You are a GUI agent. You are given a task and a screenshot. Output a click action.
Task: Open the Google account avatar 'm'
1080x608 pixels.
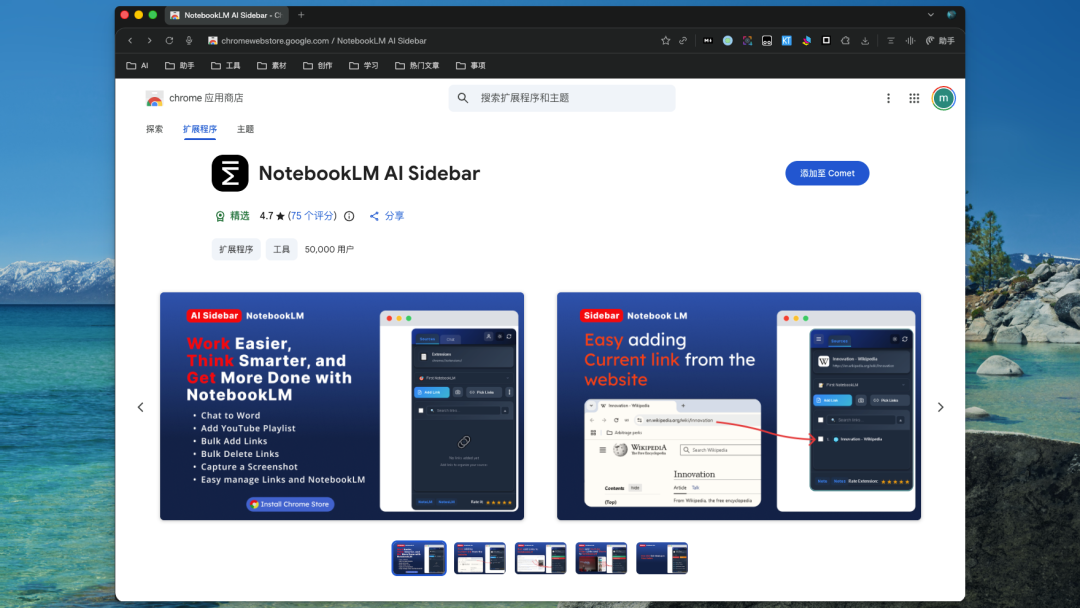944,98
